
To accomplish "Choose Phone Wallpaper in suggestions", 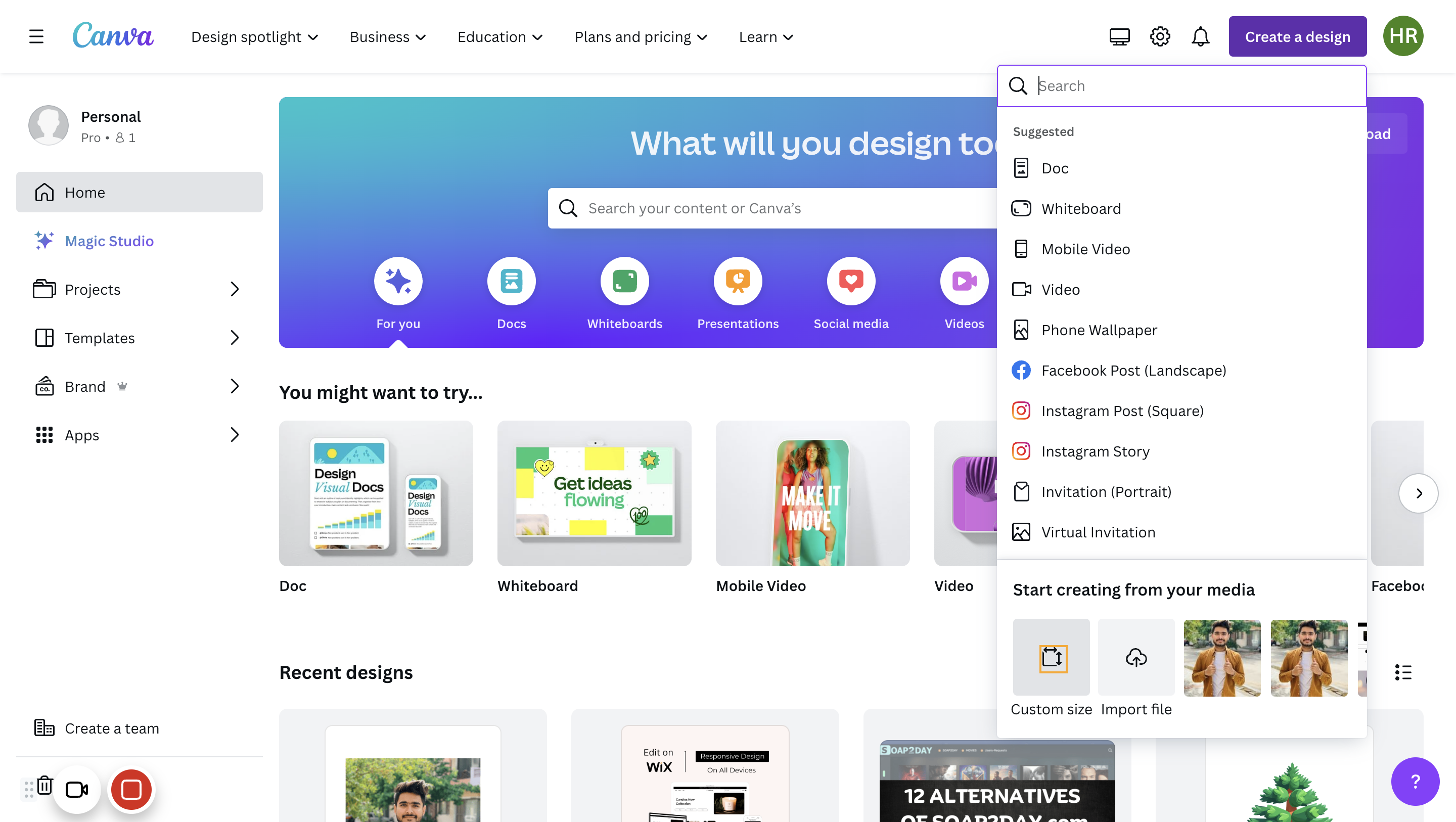I will click(x=1099, y=330).
